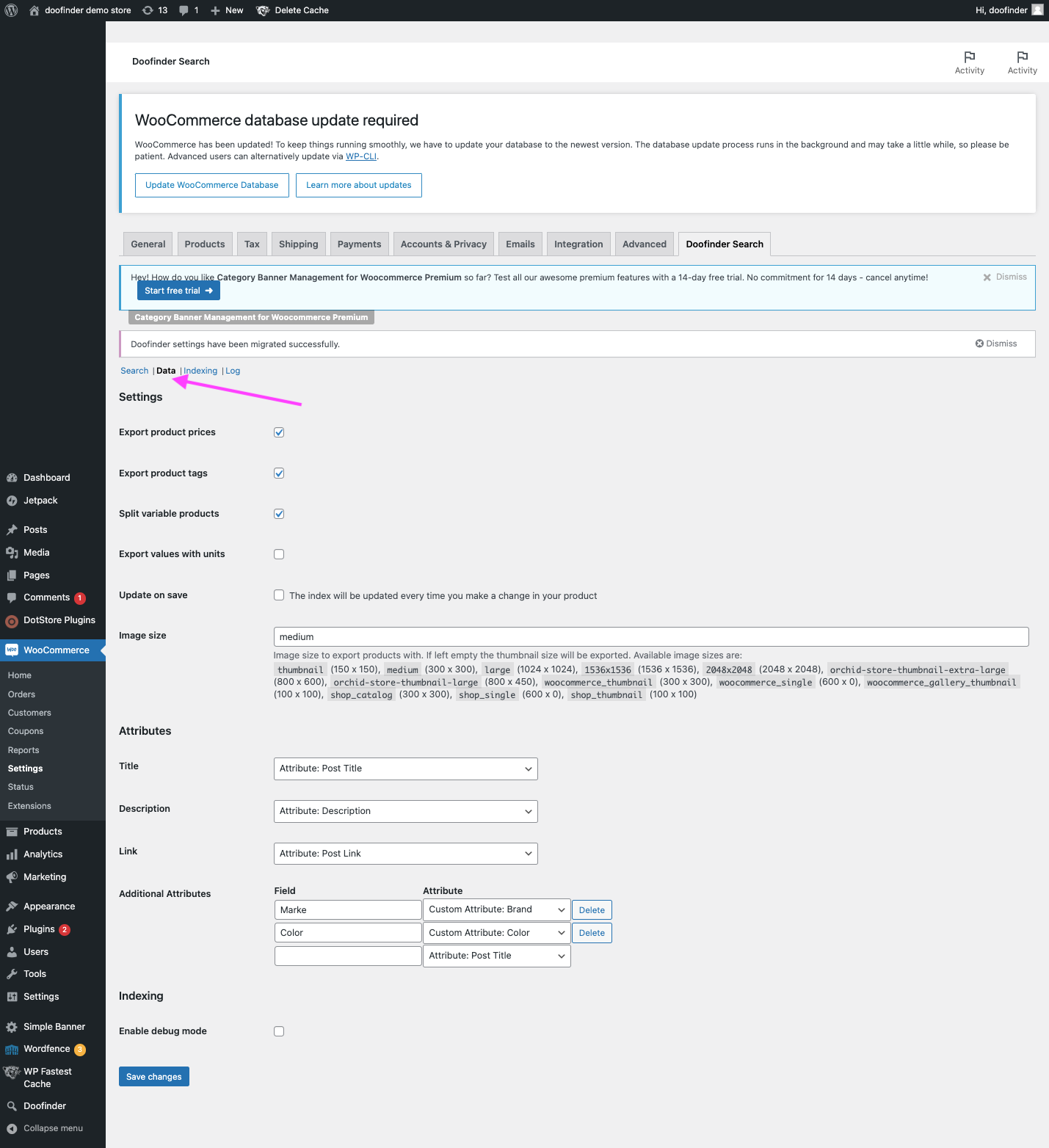Click the Tools wrench icon
The height and width of the screenshot is (1148, 1049).
[x=12, y=974]
